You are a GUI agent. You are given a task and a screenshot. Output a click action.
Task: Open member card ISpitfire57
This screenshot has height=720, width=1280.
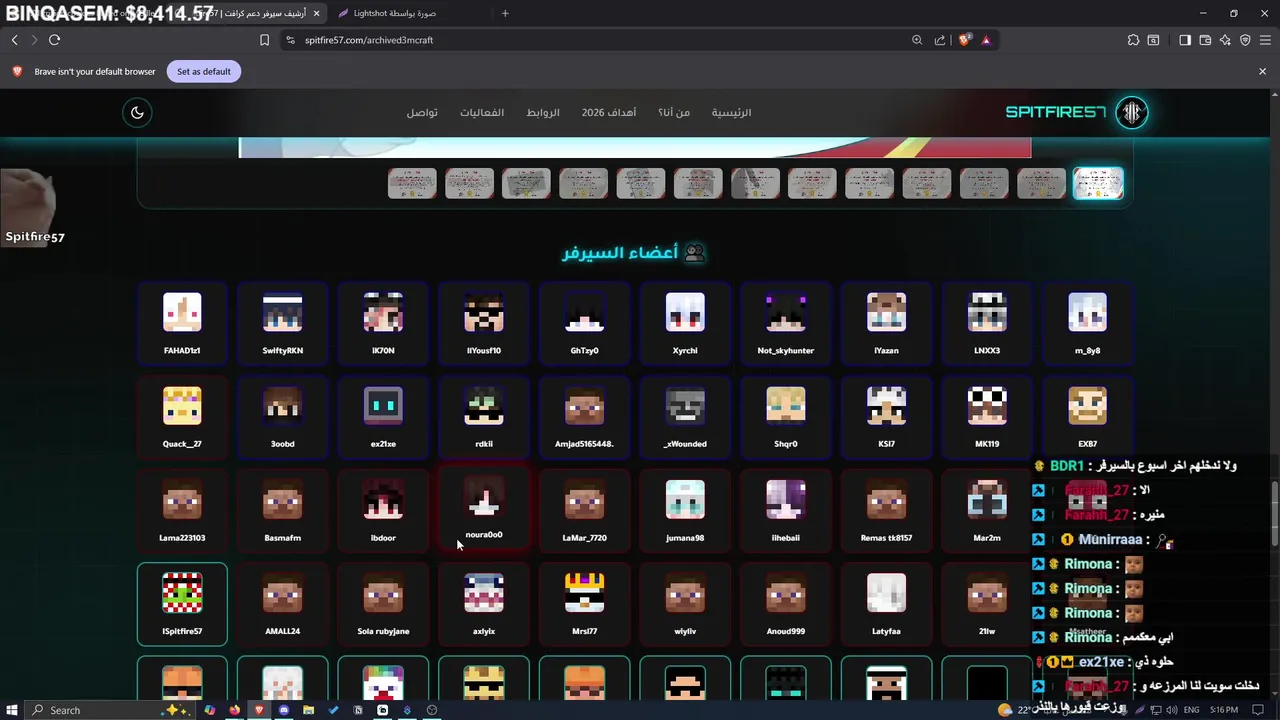182,604
